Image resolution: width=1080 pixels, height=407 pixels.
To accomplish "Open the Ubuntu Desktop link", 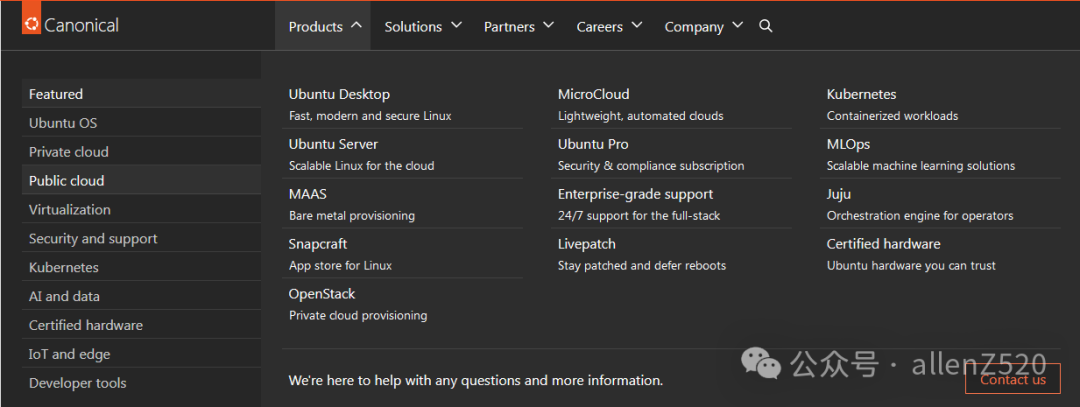I will click(339, 94).
